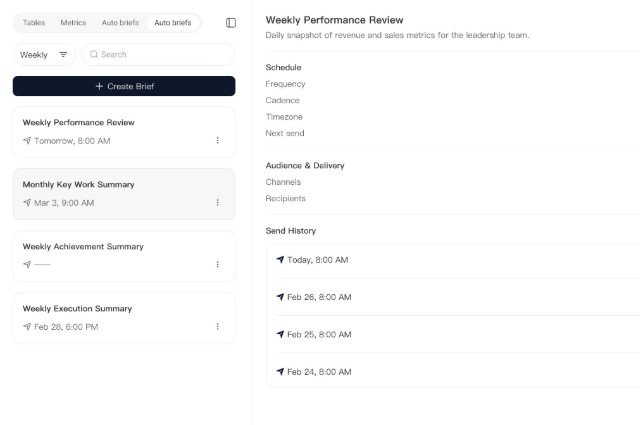Image resolution: width=640 pixels, height=425 pixels.
Task: Open more options for Weekly Execution Summary
Action: click(x=218, y=327)
